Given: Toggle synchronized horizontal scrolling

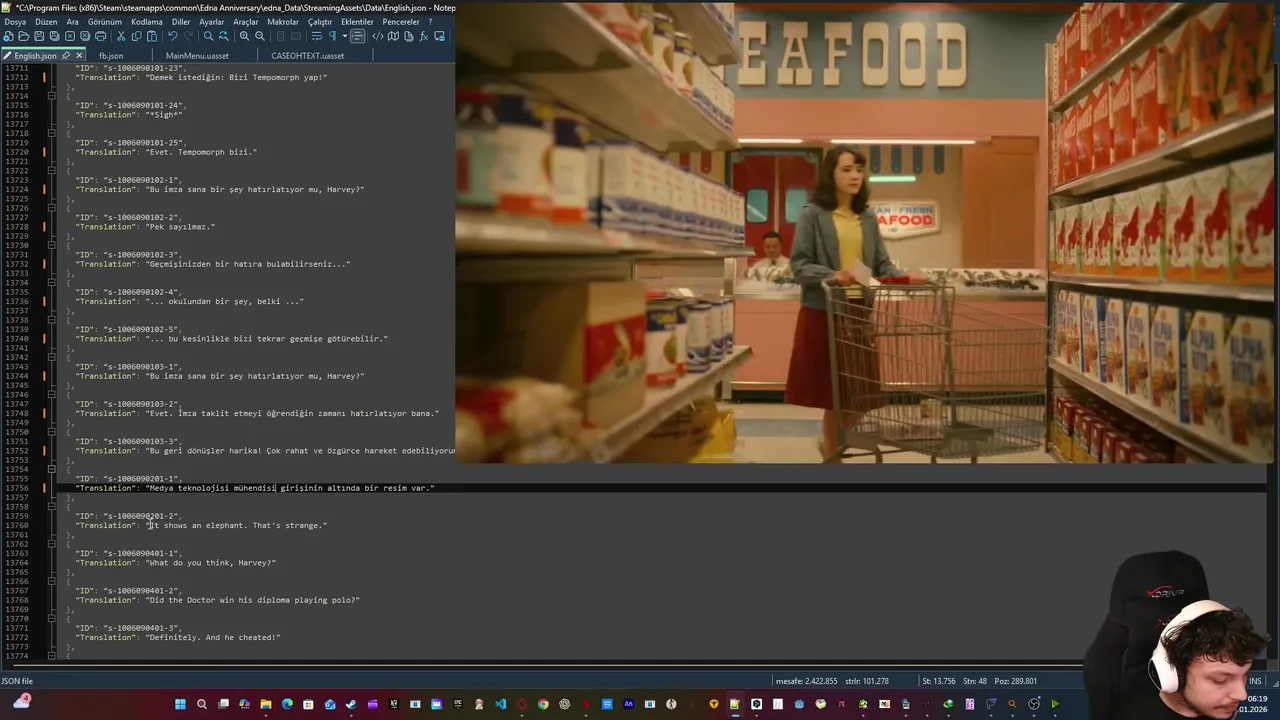Looking at the screenshot, I should click(296, 36).
